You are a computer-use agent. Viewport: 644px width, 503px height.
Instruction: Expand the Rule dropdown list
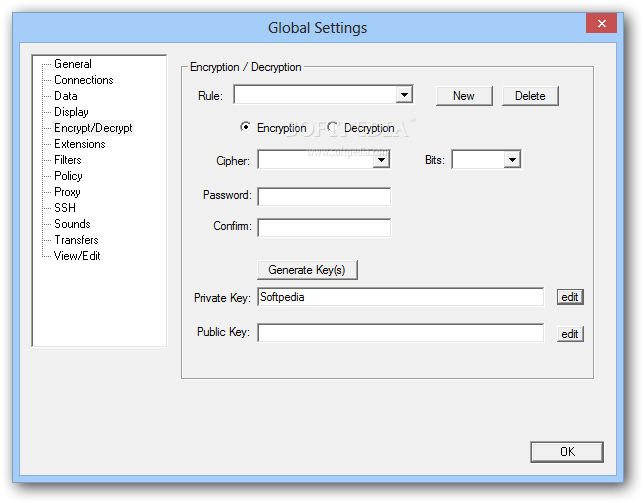click(x=404, y=95)
